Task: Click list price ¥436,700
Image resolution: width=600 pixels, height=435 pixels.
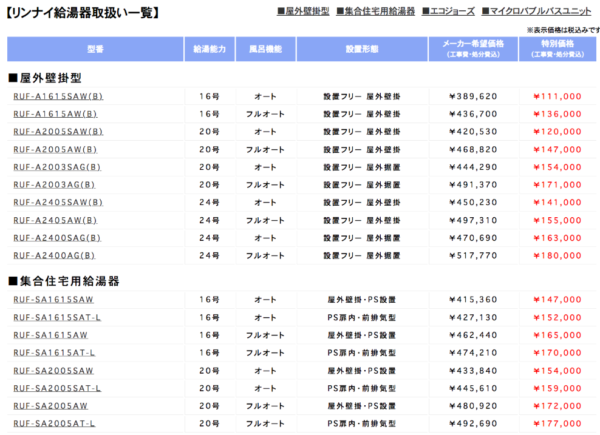Action: pos(473,114)
